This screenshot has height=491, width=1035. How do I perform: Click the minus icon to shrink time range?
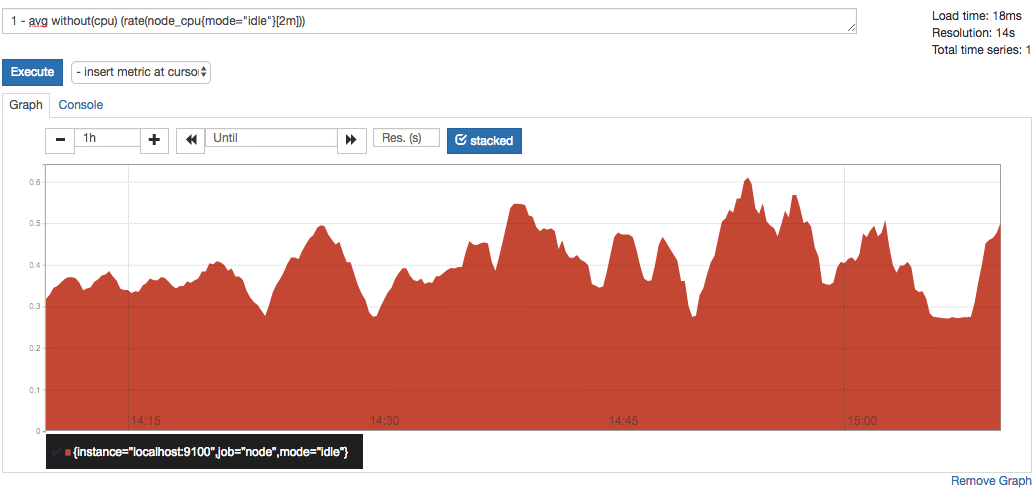(60, 141)
